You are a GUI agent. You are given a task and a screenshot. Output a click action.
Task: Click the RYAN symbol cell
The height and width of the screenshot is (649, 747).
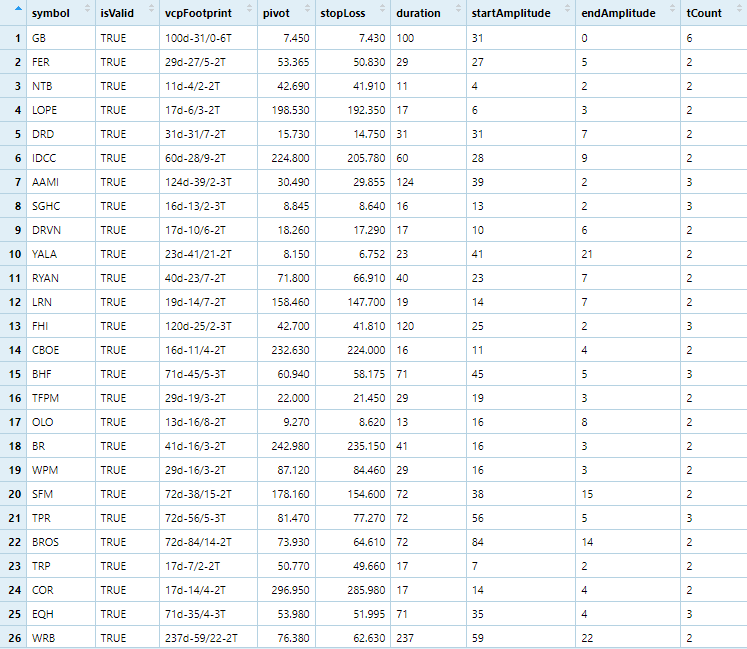point(61,278)
